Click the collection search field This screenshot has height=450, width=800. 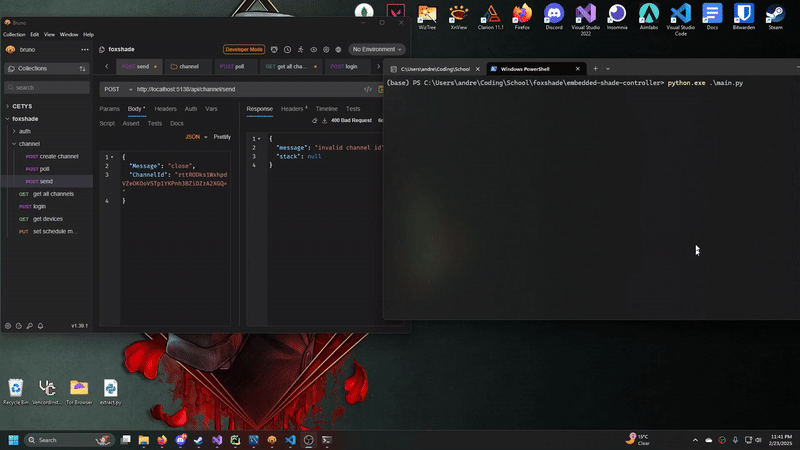47,88
